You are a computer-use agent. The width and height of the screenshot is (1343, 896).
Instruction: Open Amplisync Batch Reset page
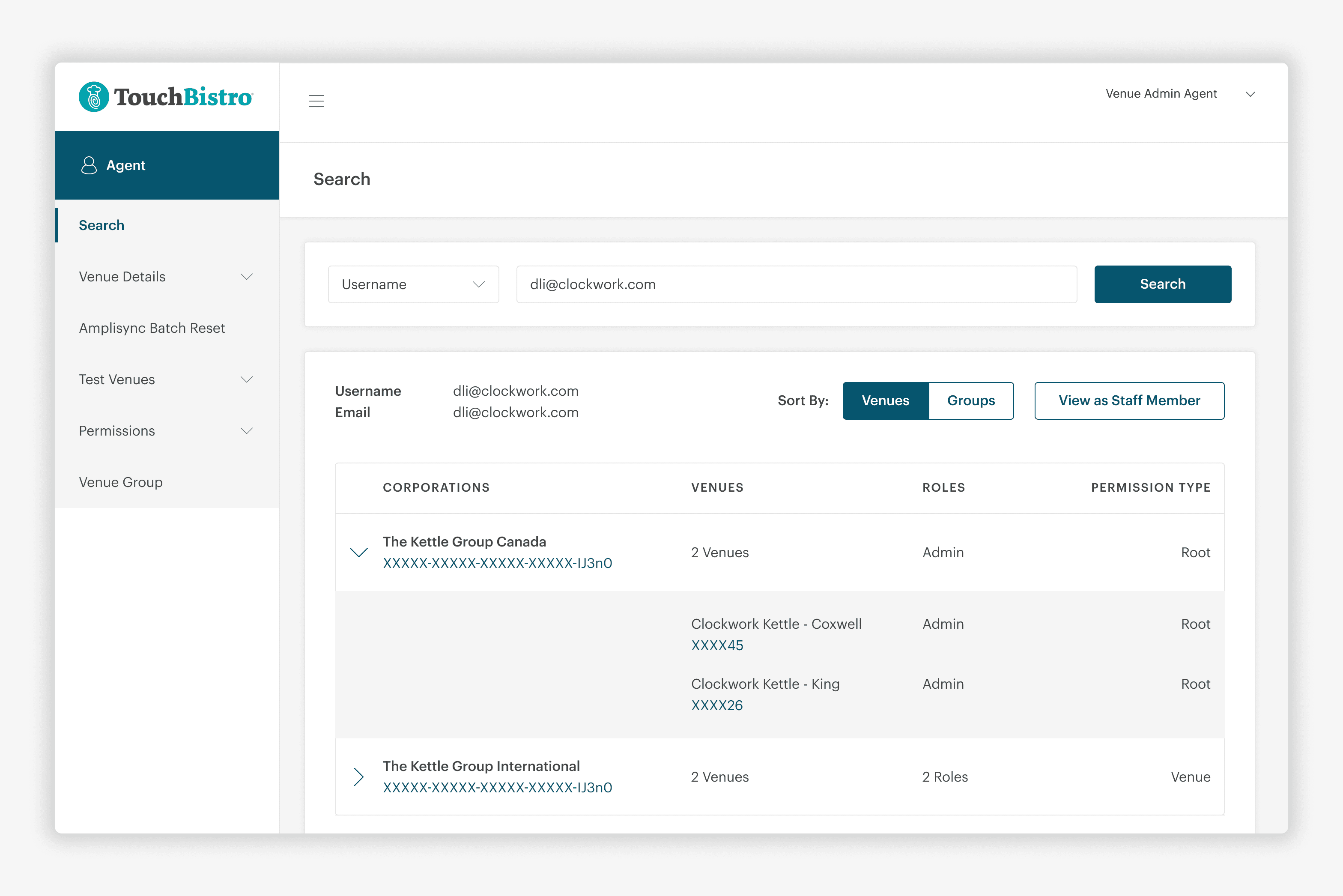point(152,328)
